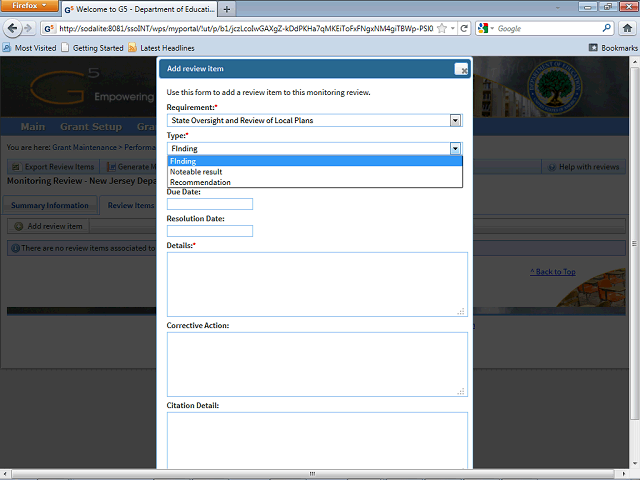640x480 pixels.
Task: Go back with browser back arrow
Action: pos(12,28)
